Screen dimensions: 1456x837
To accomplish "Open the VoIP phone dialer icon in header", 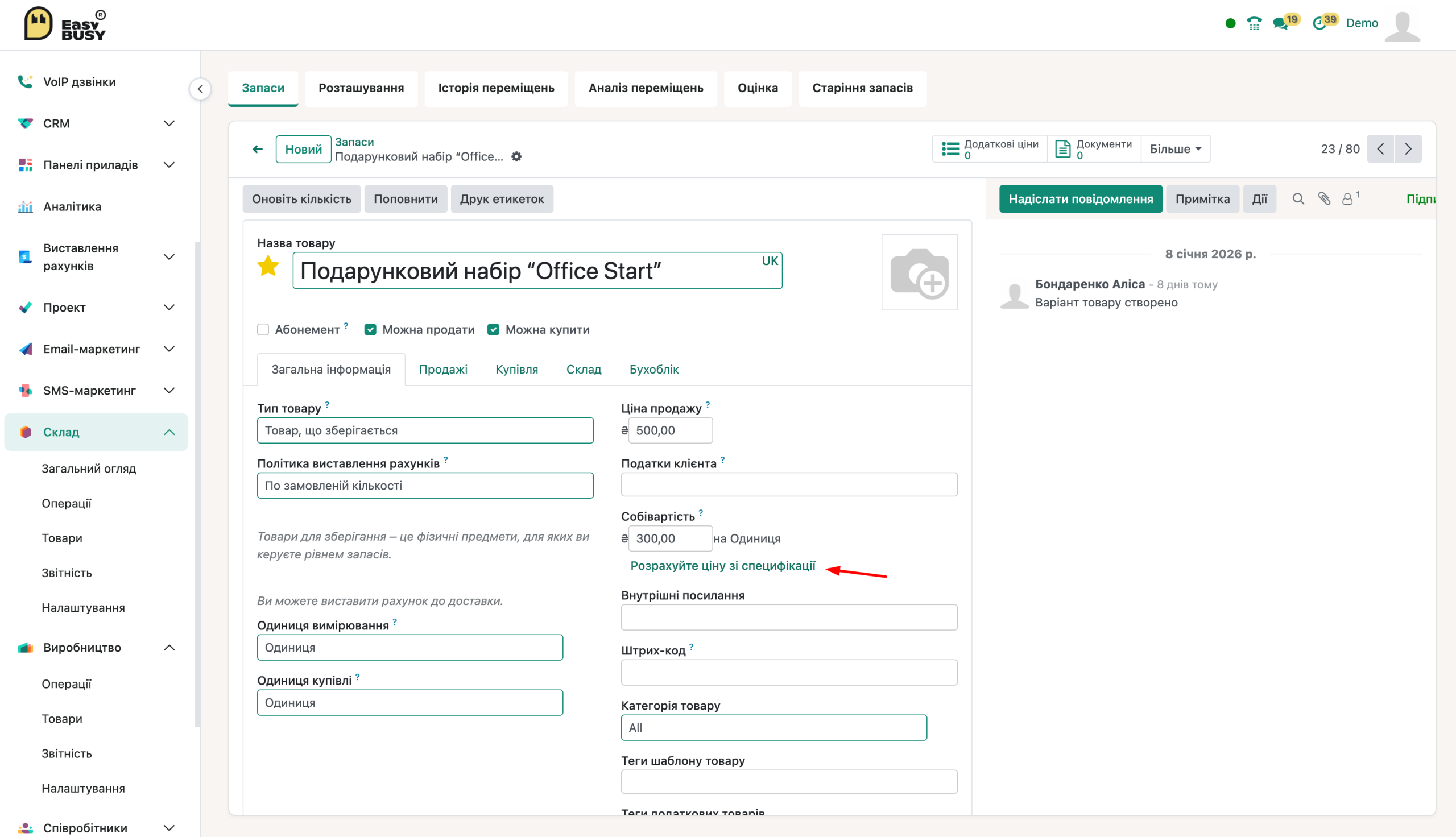I will pyautogui.click(x=1254, y=23).
